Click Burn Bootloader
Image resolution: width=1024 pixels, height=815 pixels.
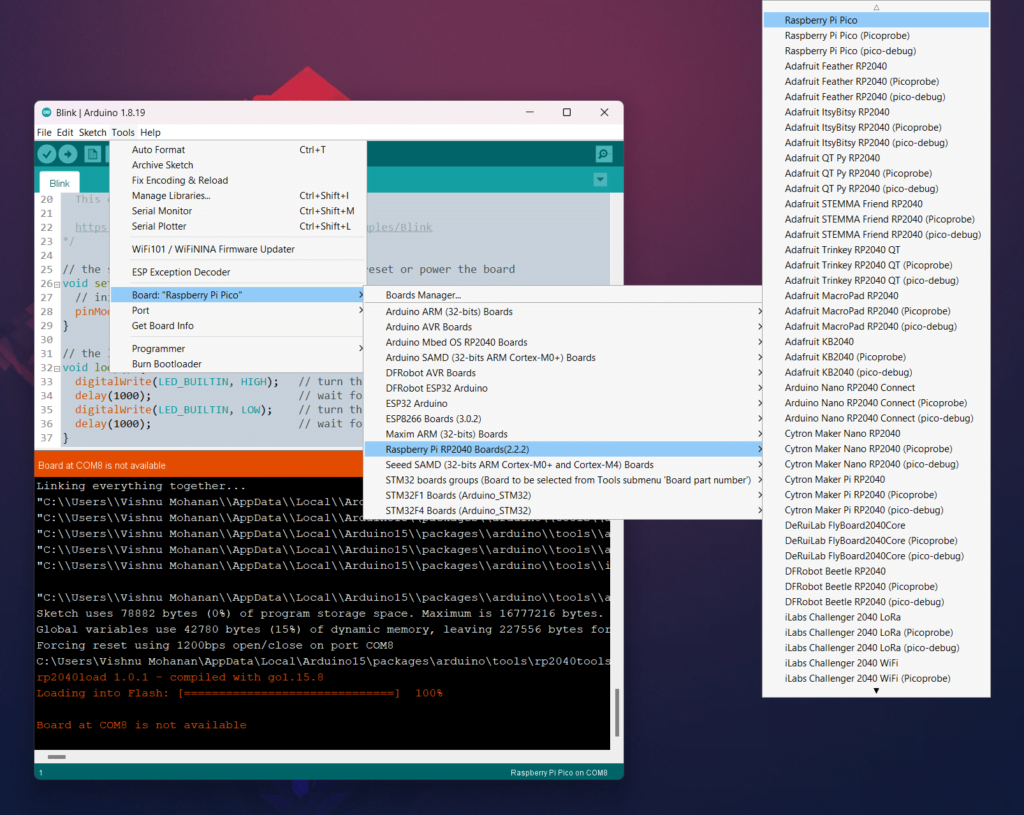(238, 364)
